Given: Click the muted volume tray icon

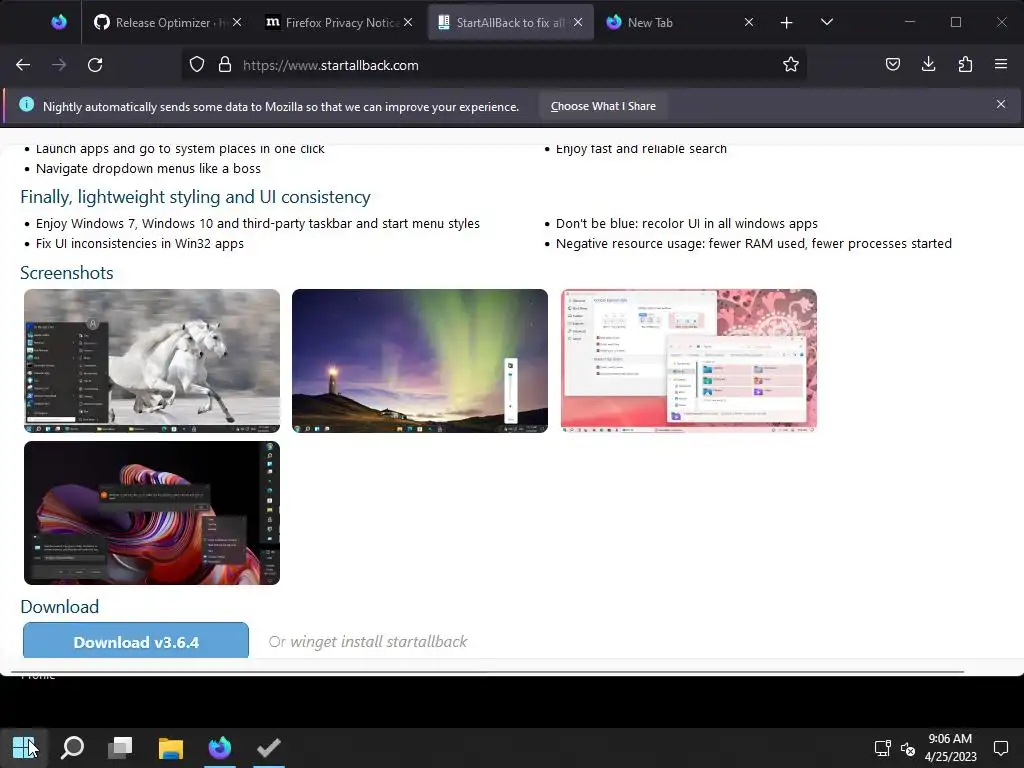Looking at the screenshot, I should (908, 748).
